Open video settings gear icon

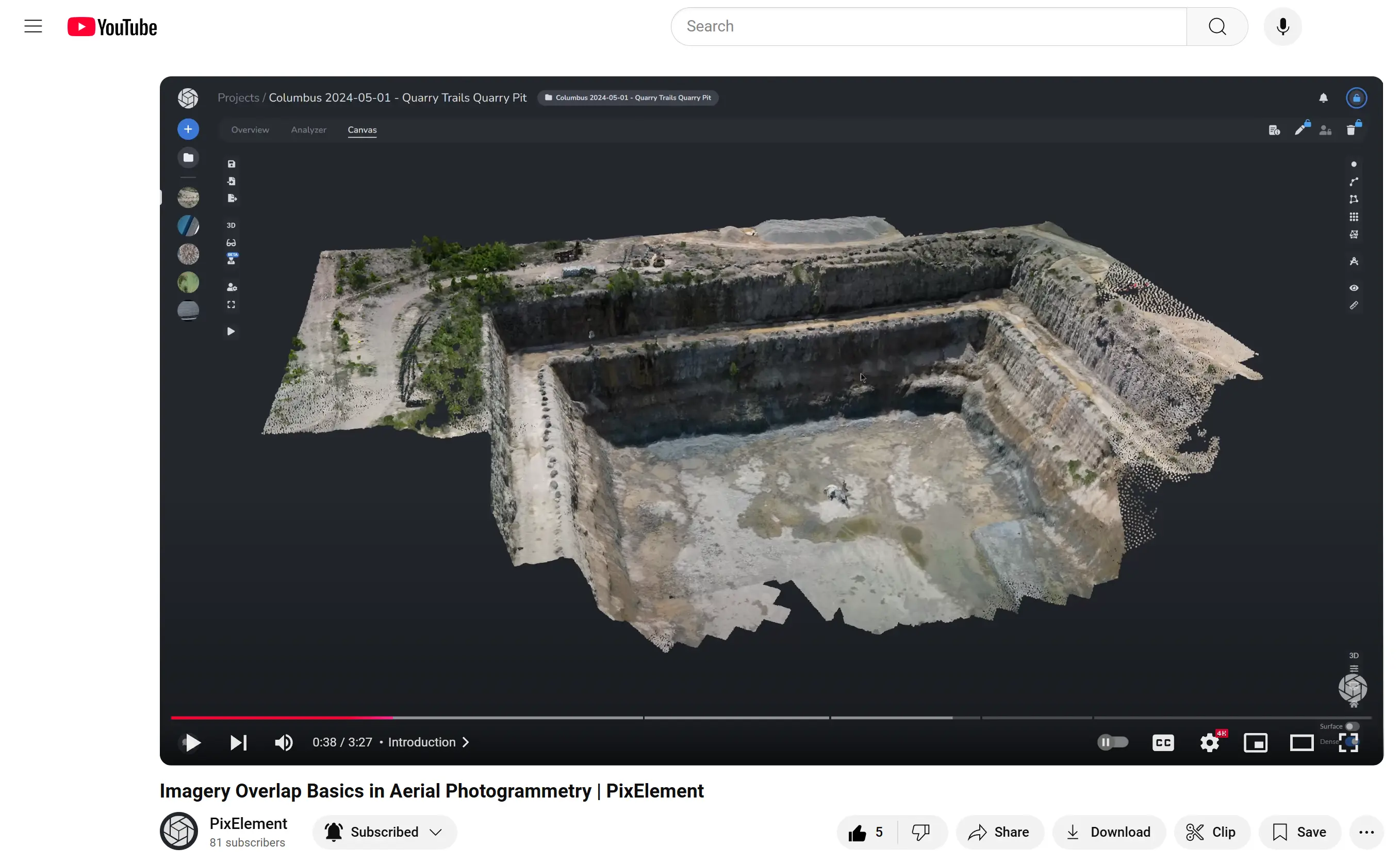coord(1209,742)
